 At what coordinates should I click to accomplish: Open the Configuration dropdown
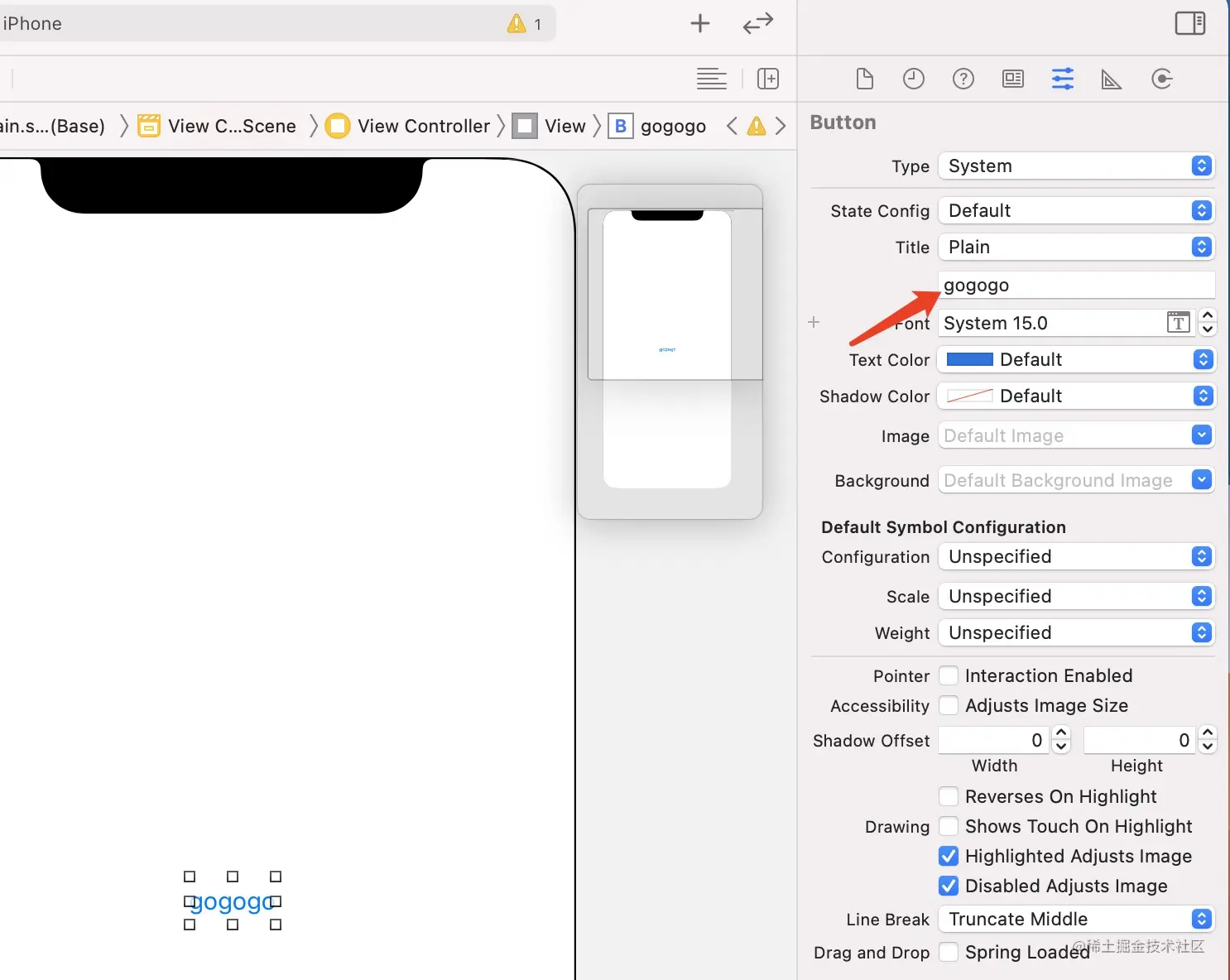coord(1076,556)
